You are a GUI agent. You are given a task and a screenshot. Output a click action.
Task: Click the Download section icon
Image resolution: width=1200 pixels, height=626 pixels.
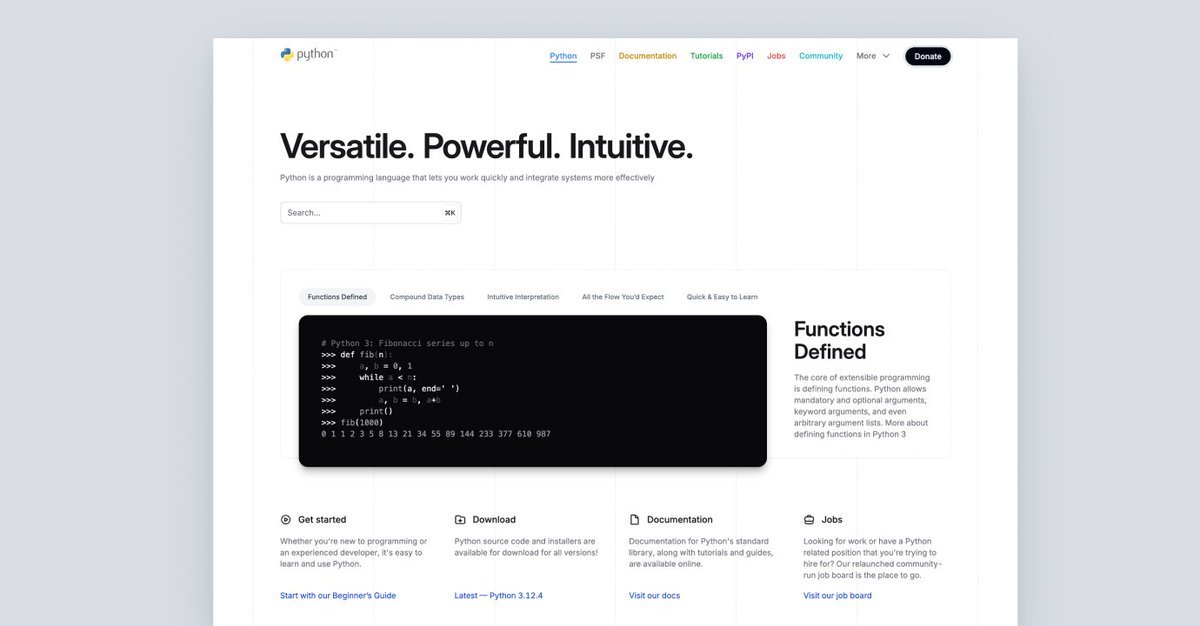pyautogui.click(x=460, y=520)
